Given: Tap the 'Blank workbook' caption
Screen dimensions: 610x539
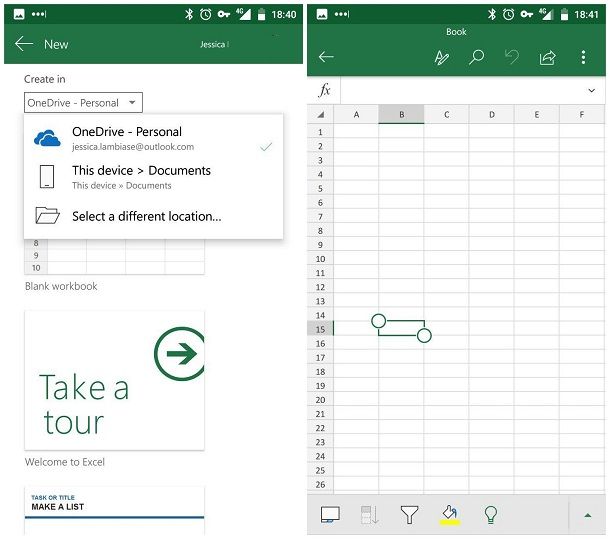Looking at the screenshot, I should [61, 286].
